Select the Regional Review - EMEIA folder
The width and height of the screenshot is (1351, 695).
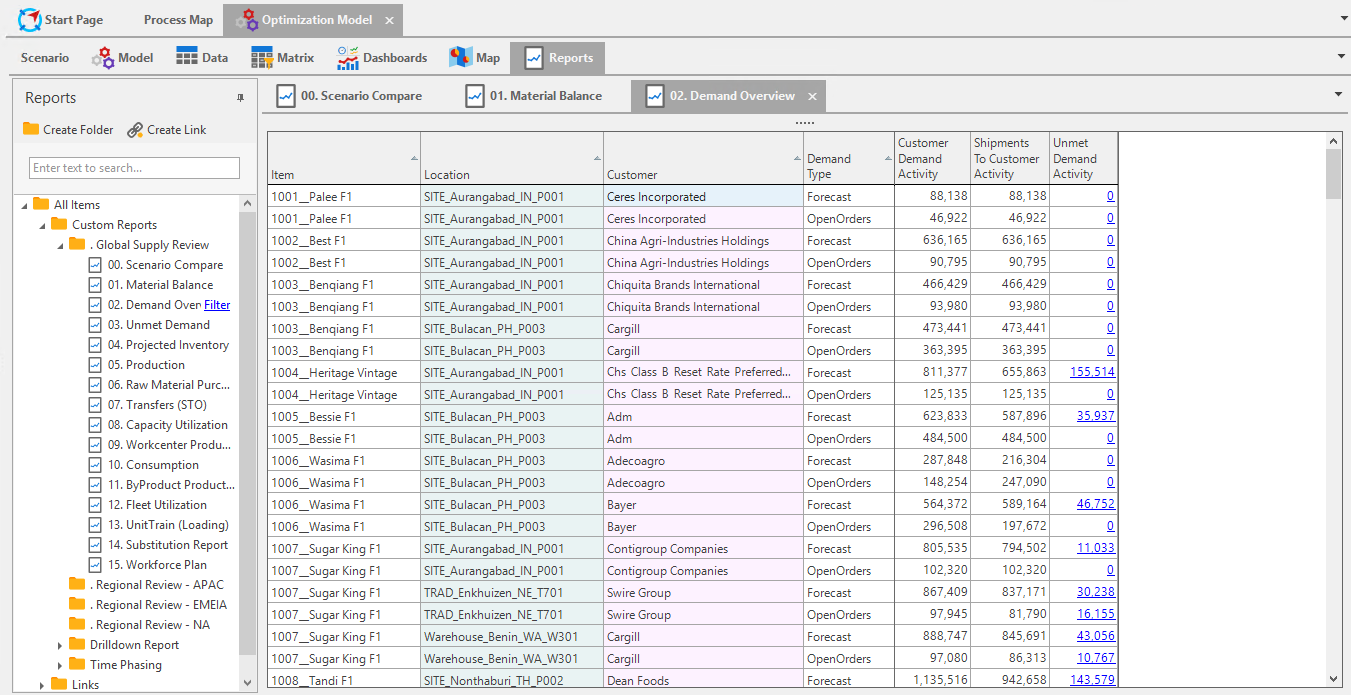point(158,604)
